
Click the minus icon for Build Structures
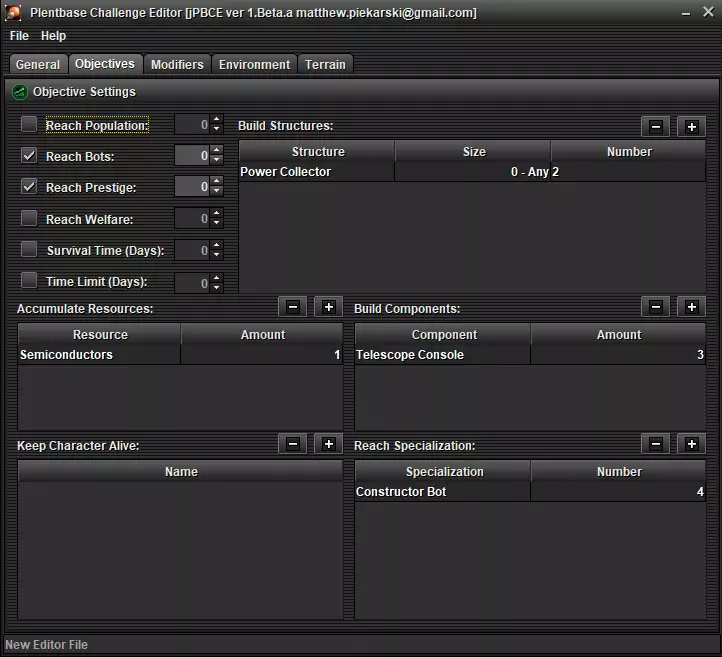click(655, 127)
